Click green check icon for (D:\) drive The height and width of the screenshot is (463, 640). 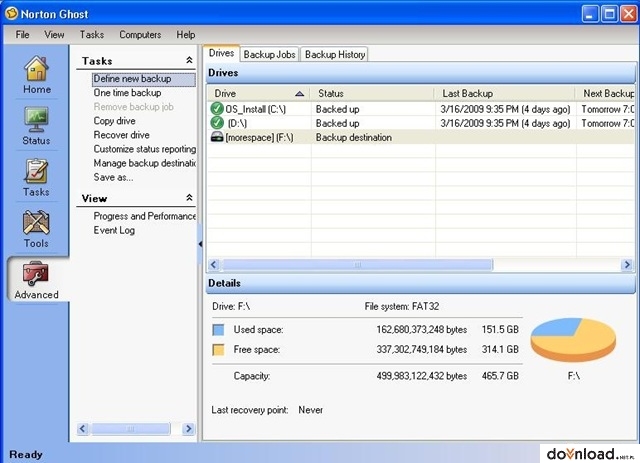(217, 122)
